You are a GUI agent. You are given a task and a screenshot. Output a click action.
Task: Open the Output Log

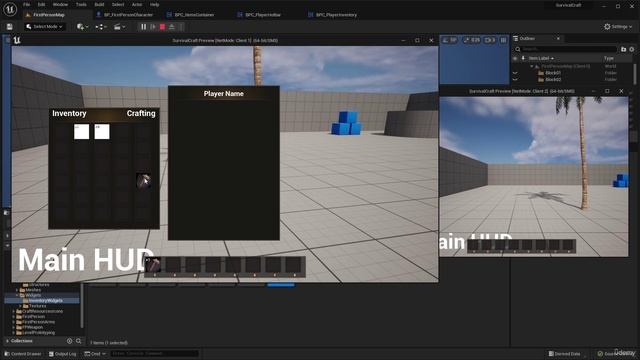click(62, 353)
